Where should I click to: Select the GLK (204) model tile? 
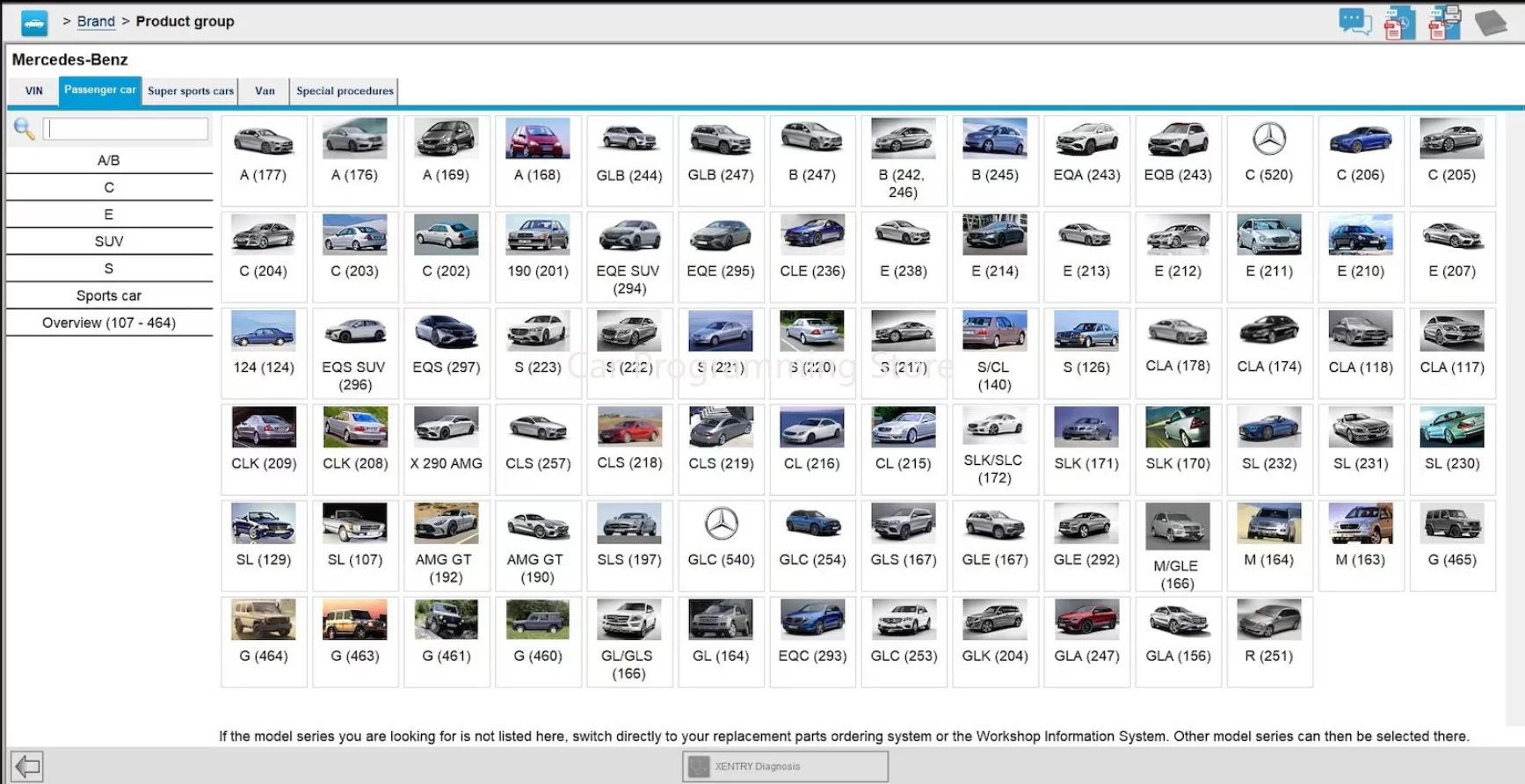(x=995, y=642)
